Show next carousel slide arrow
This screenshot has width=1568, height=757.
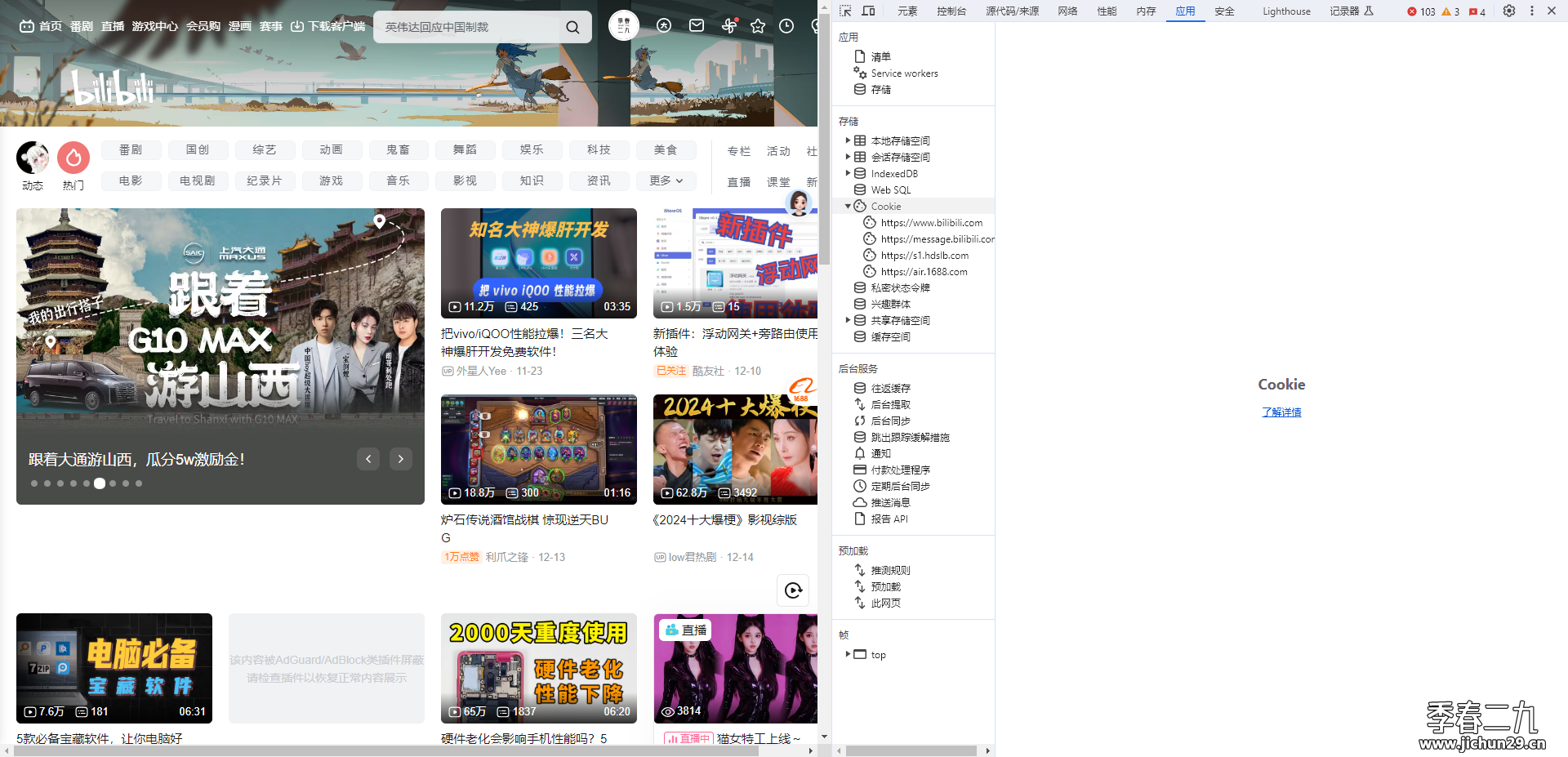[x=400, y=459]
